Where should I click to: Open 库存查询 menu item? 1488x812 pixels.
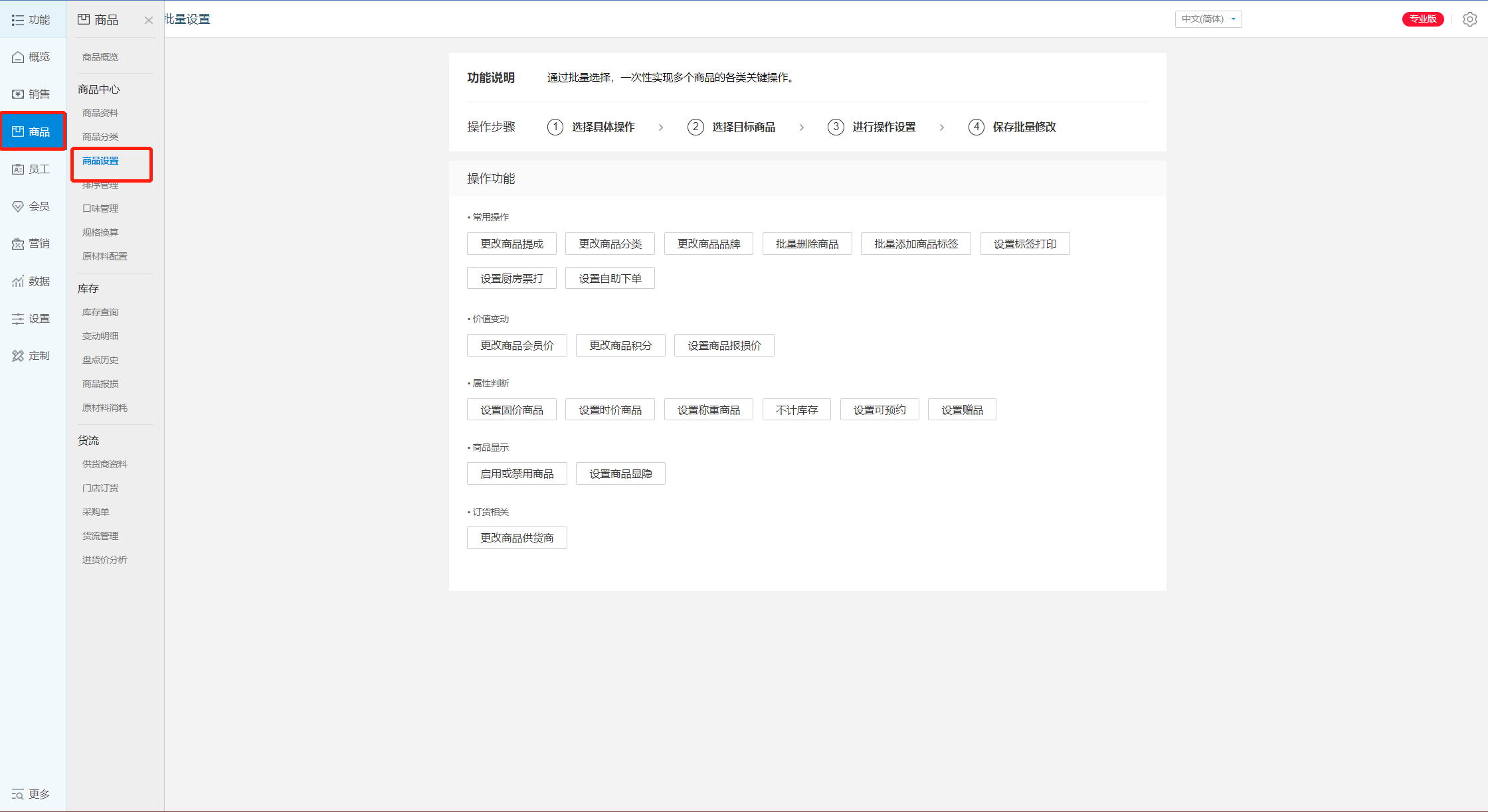click(100, 312)
